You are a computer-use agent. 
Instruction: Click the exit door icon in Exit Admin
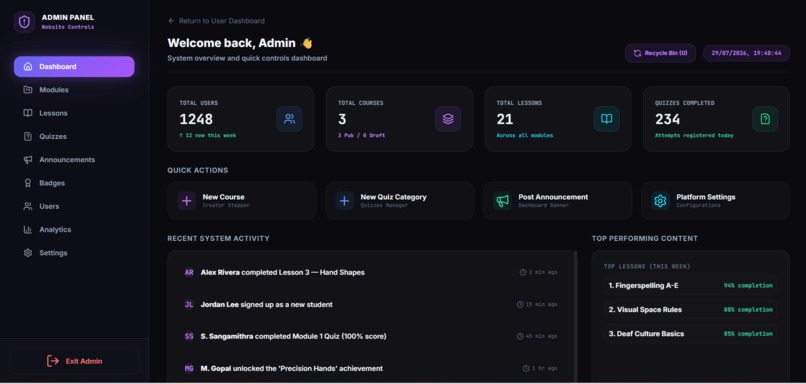point(53,361)
